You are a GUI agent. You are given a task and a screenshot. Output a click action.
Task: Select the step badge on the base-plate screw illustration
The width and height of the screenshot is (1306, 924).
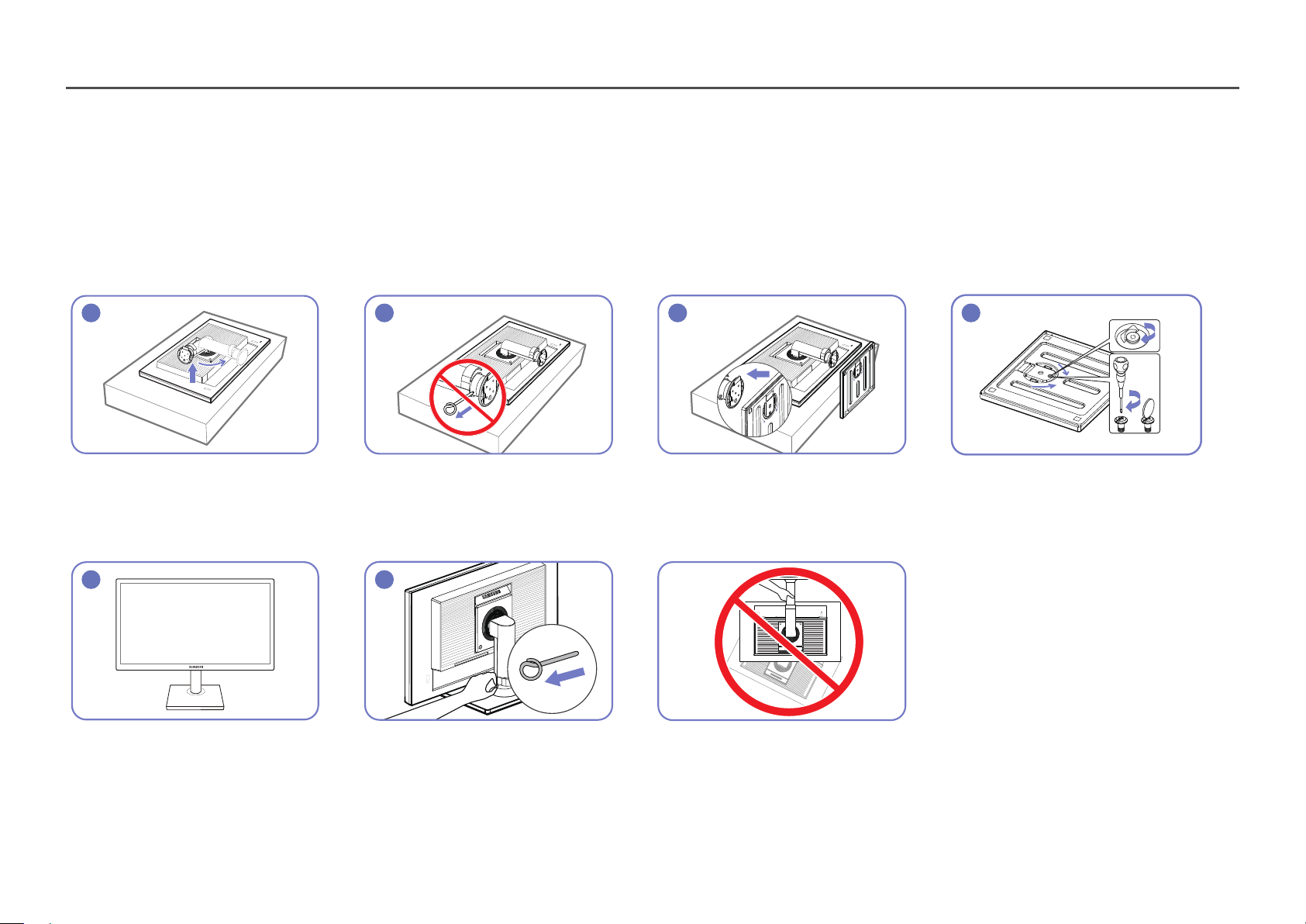971,313
